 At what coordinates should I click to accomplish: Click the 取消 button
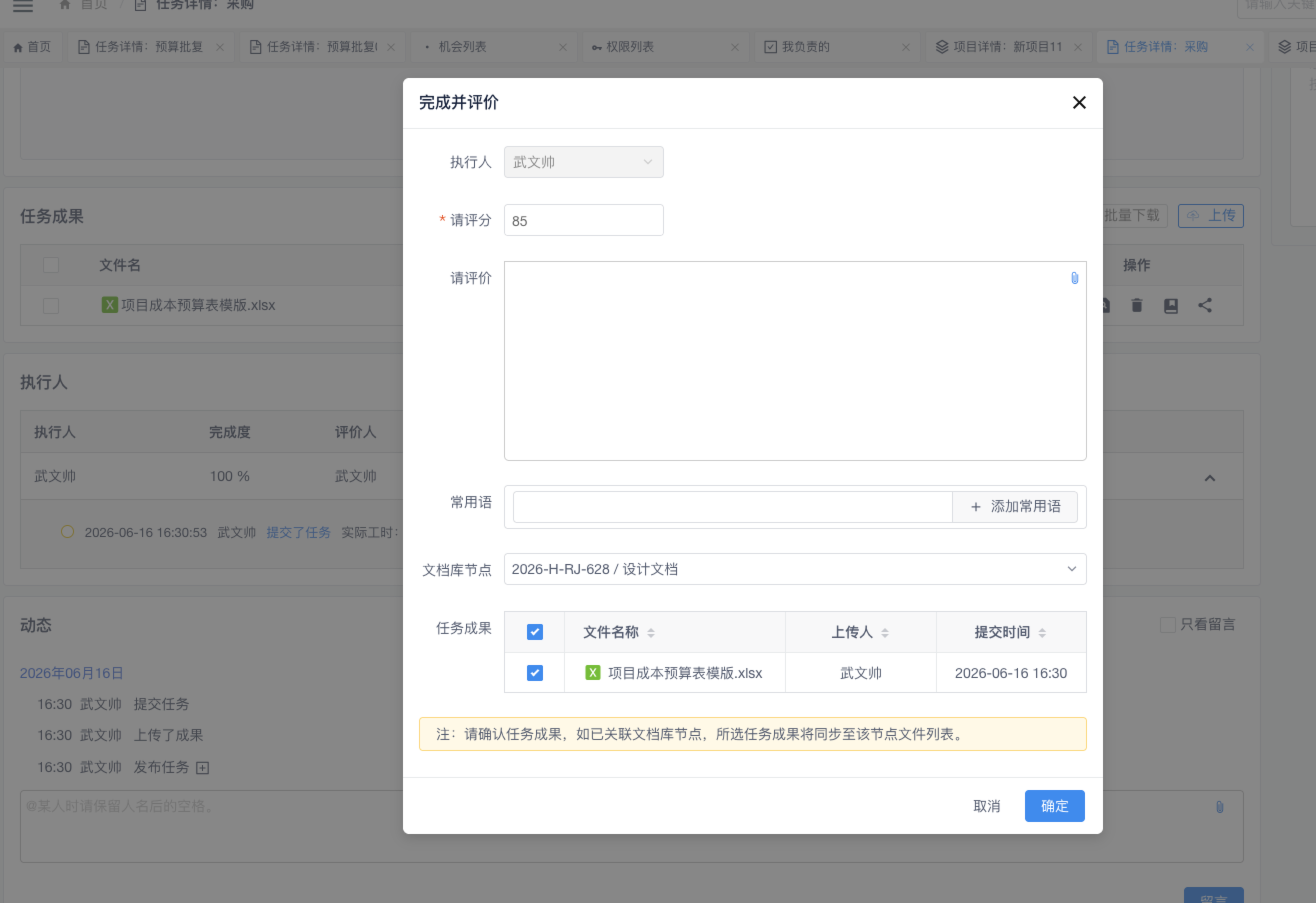(x=987, y=806)
